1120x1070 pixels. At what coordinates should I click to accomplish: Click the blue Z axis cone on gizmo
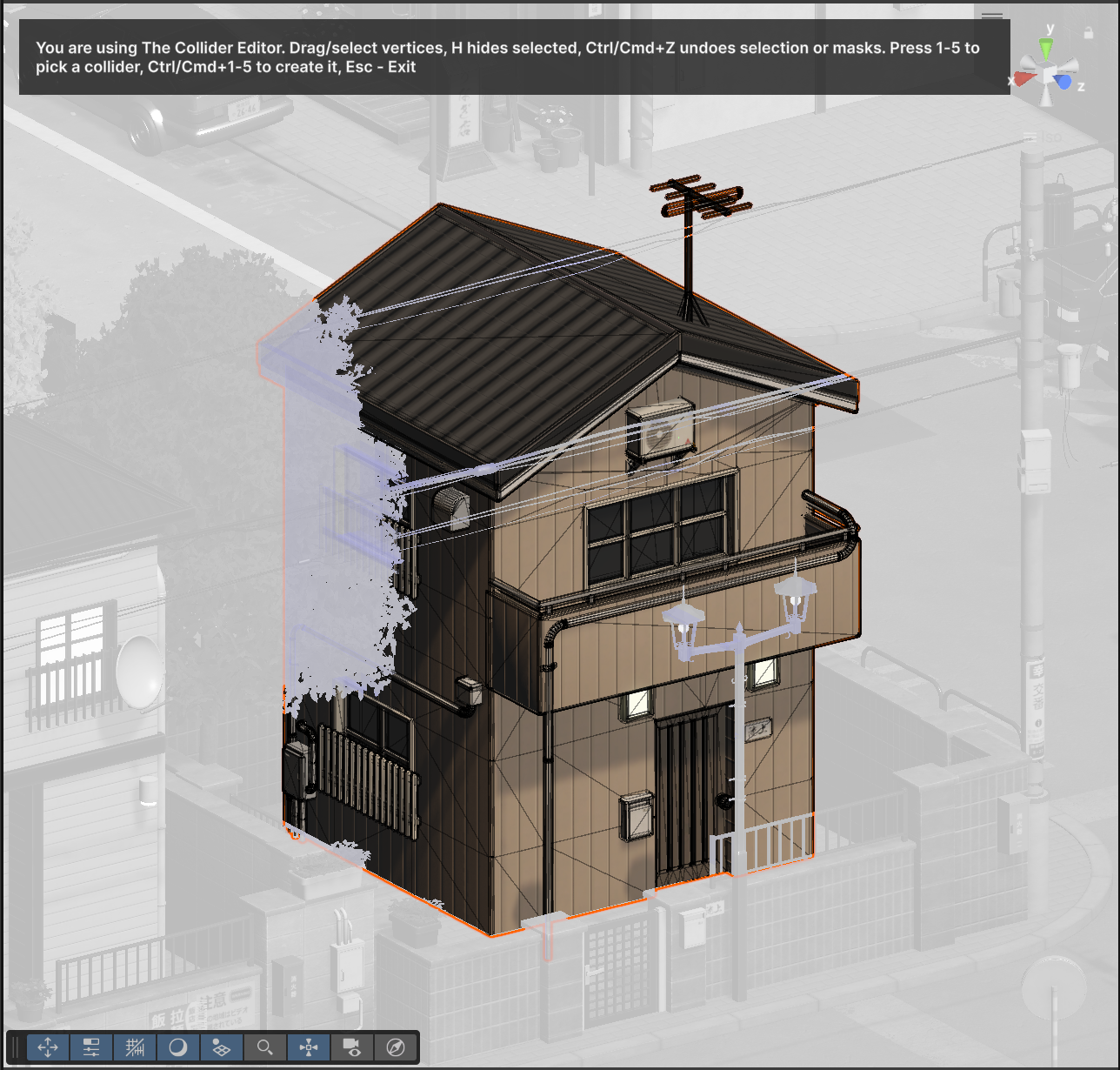[x=1063, y=81]
